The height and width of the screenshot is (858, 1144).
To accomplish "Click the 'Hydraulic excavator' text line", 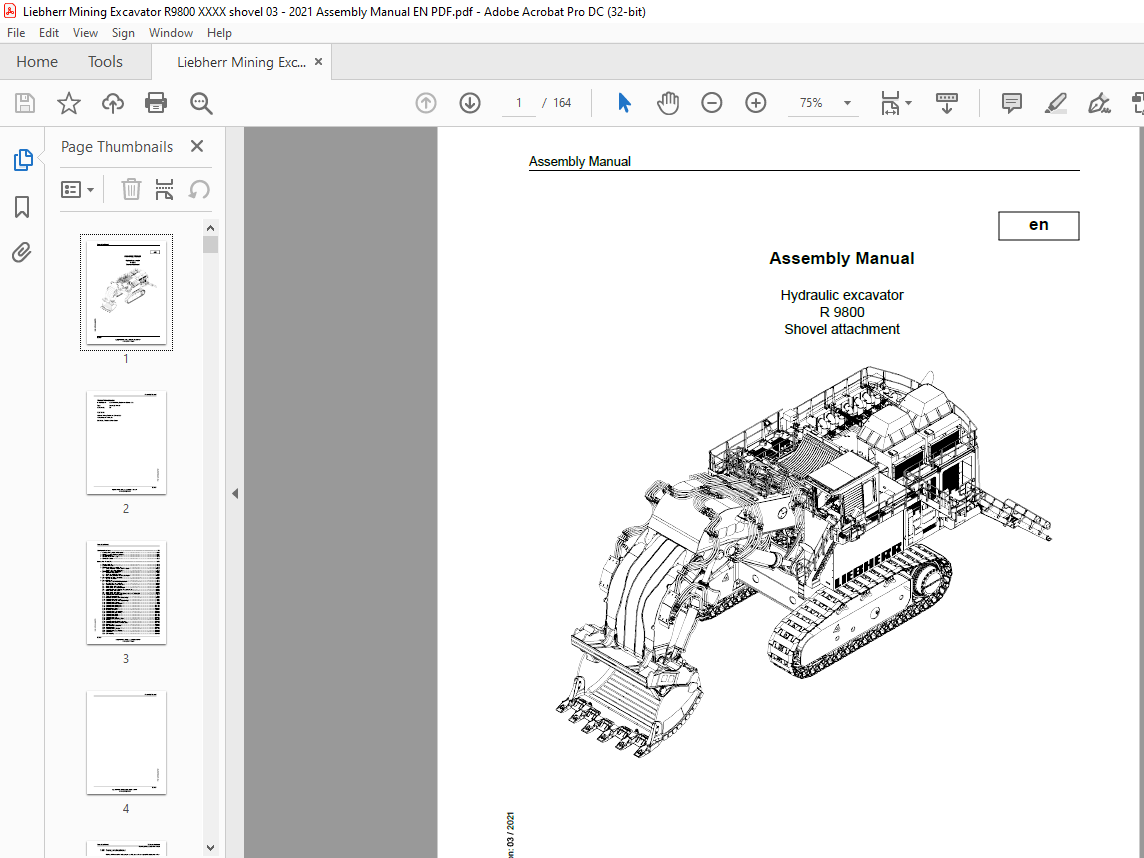I will coord(842,295).
